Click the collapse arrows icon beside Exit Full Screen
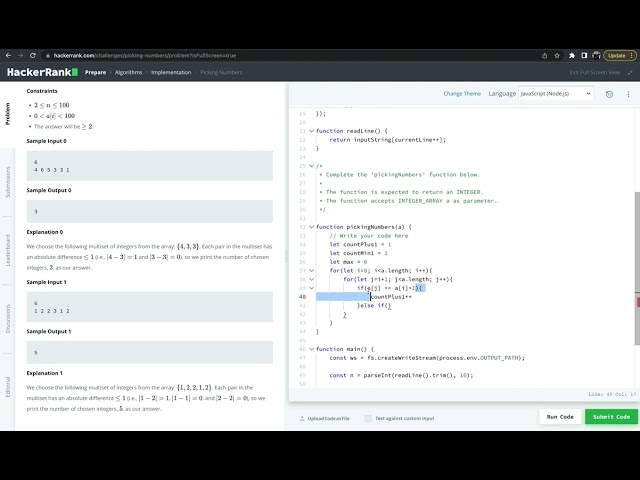Viewport: 640px width, 480px height. pos(630,72)
